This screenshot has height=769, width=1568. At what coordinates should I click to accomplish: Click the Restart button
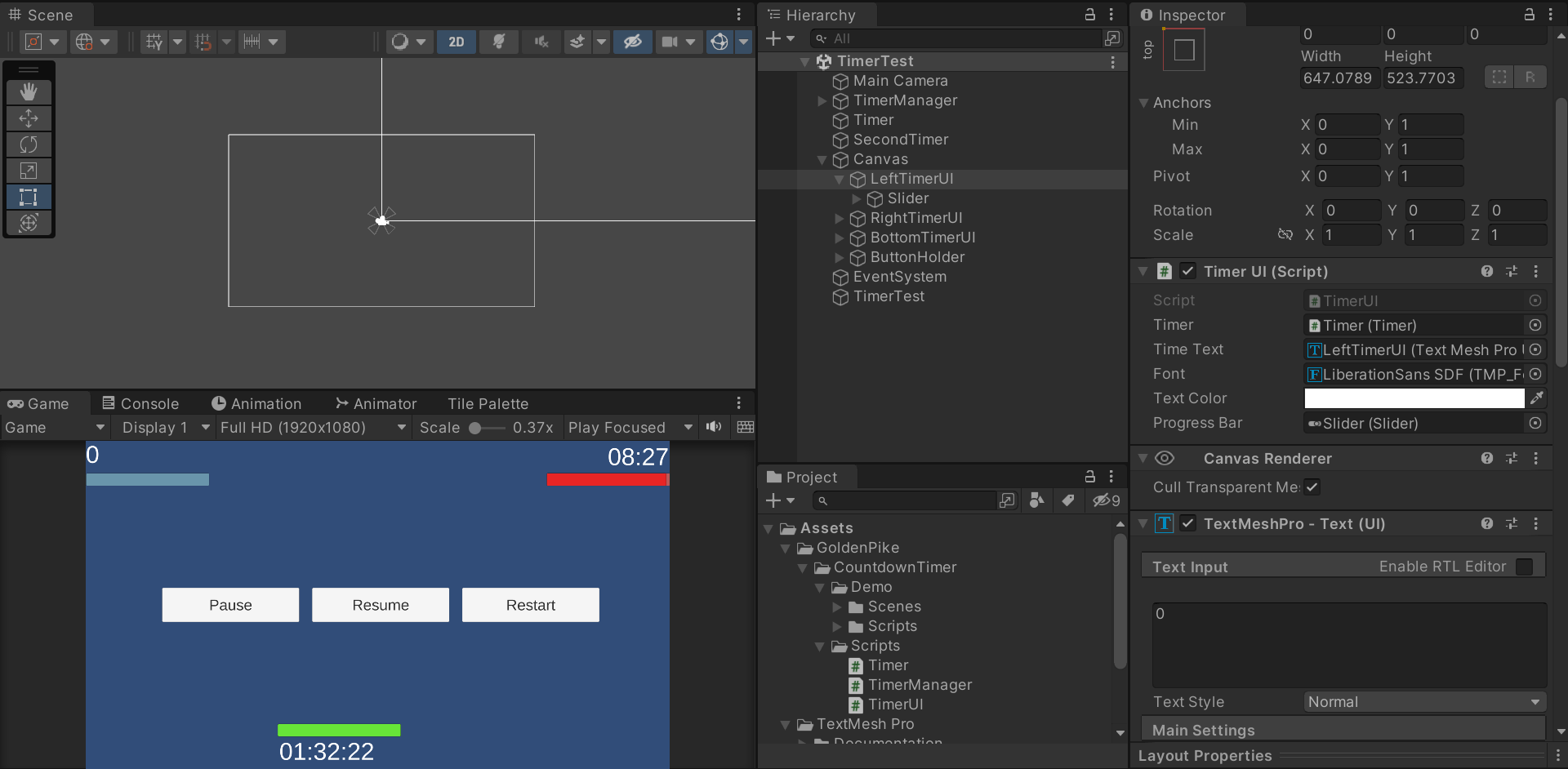point(530,605)
